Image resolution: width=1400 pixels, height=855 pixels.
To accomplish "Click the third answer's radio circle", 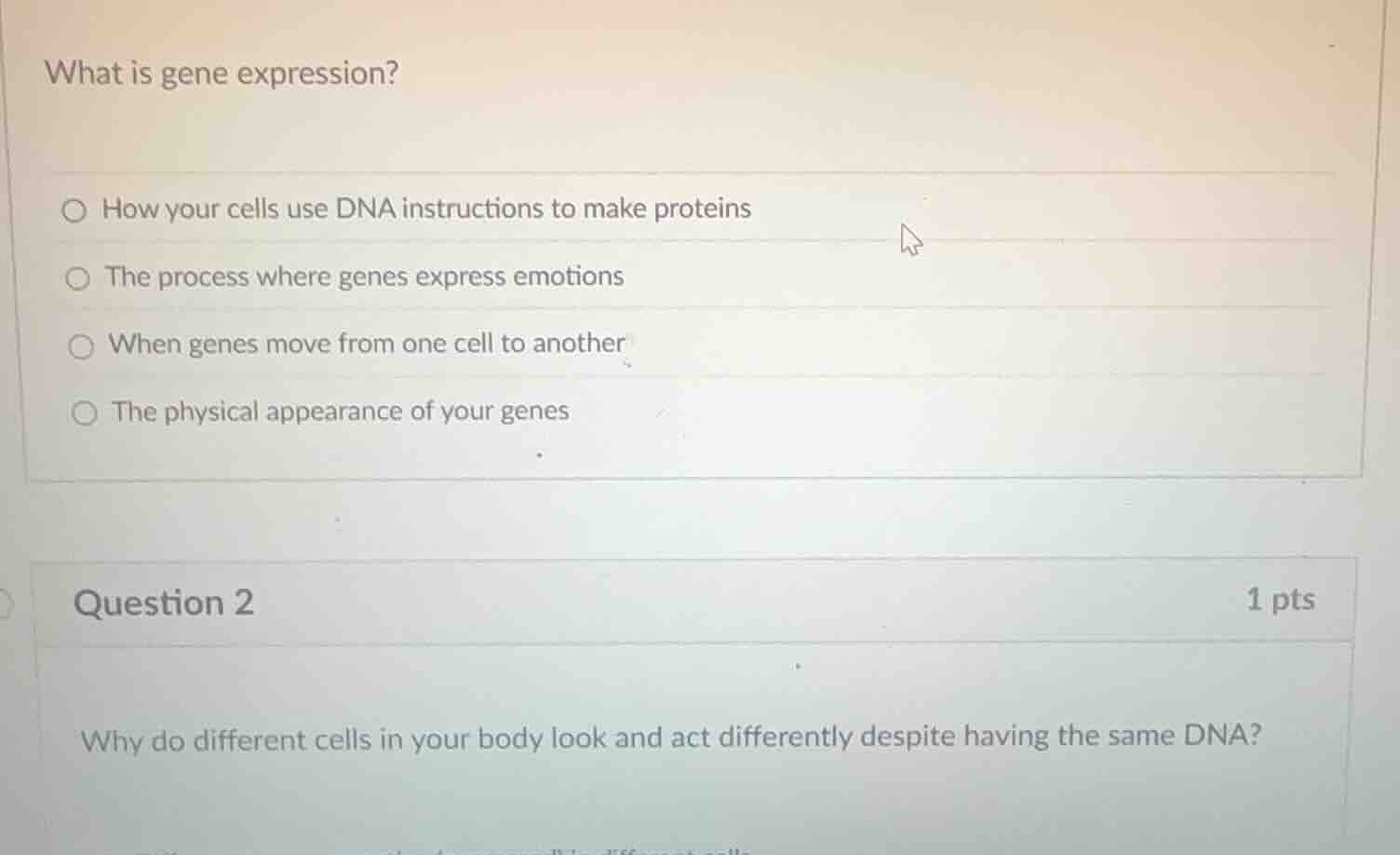I will point(82,345).
